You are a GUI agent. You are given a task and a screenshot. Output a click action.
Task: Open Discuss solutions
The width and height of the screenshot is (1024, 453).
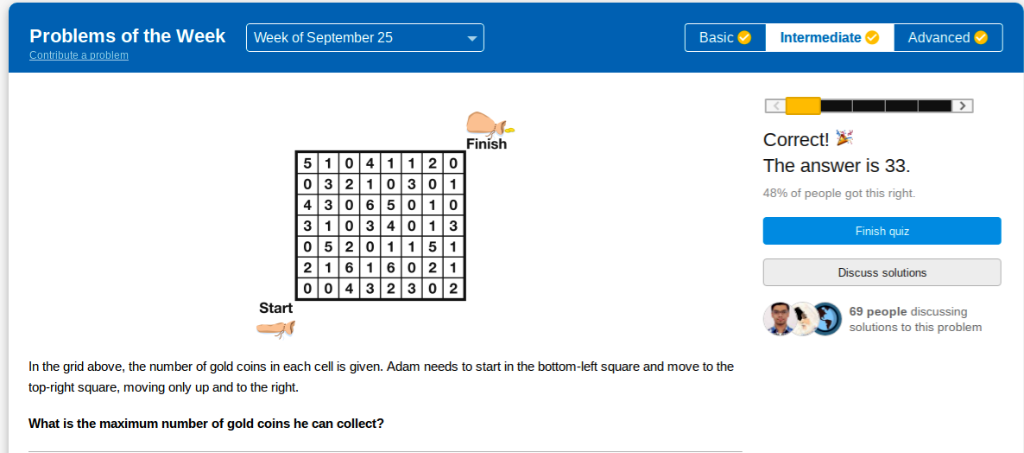coord(881,272)
